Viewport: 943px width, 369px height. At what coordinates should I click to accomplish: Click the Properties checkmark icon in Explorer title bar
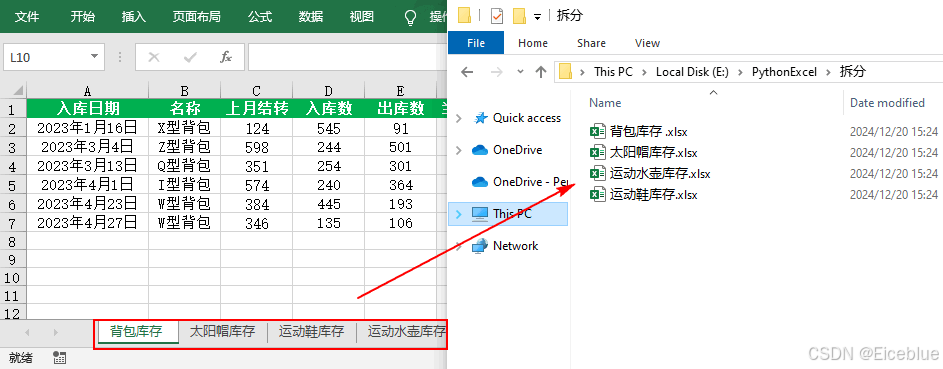tap(496, 16)
